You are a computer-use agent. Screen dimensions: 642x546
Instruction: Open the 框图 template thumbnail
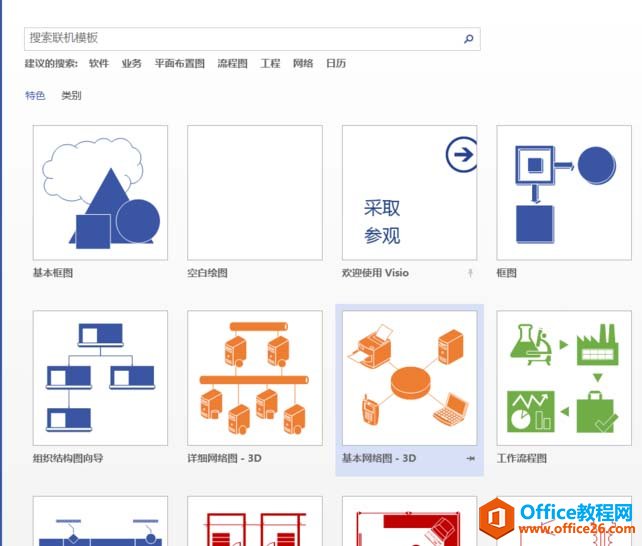[564, 193]
